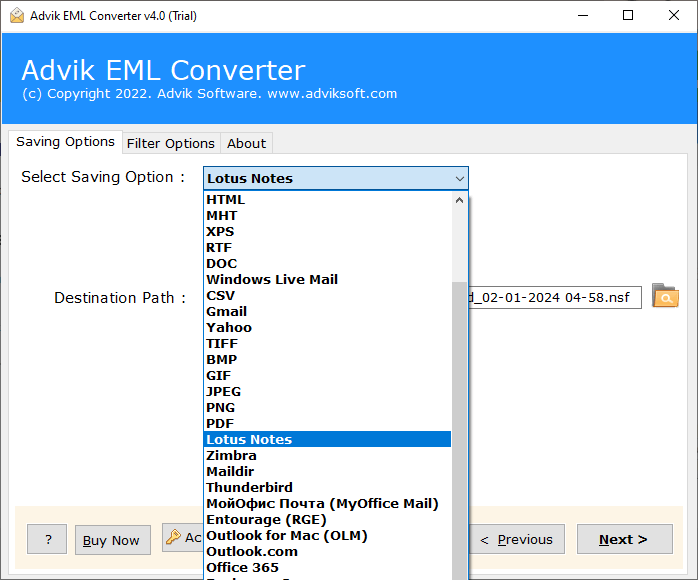Screen dimensions: 698x580
Task: Choose Entourage (RGE) option
Action: pyautogui.click(x=327, y=519)
